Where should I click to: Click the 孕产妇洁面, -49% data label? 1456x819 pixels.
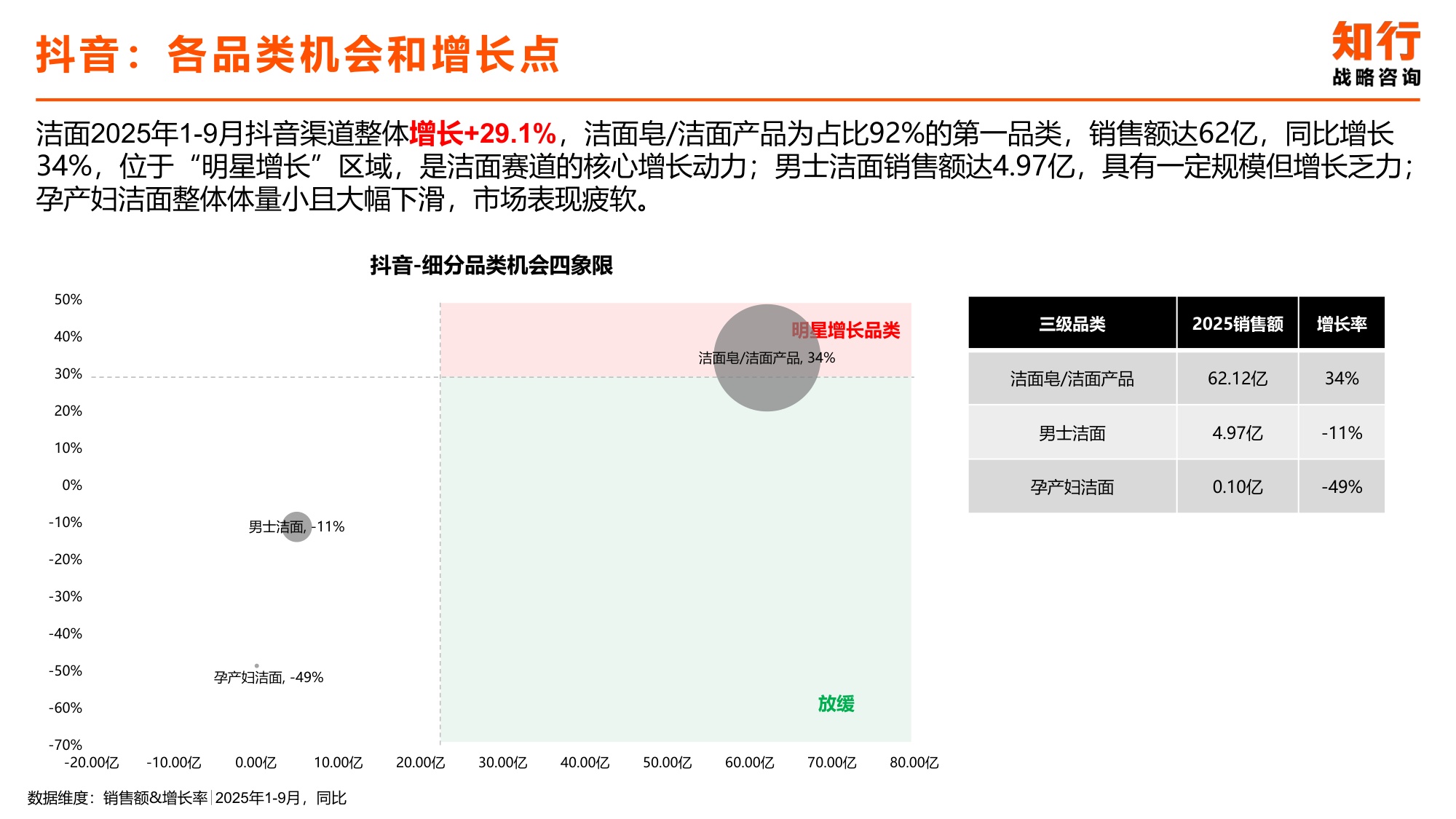pos(269,677)
